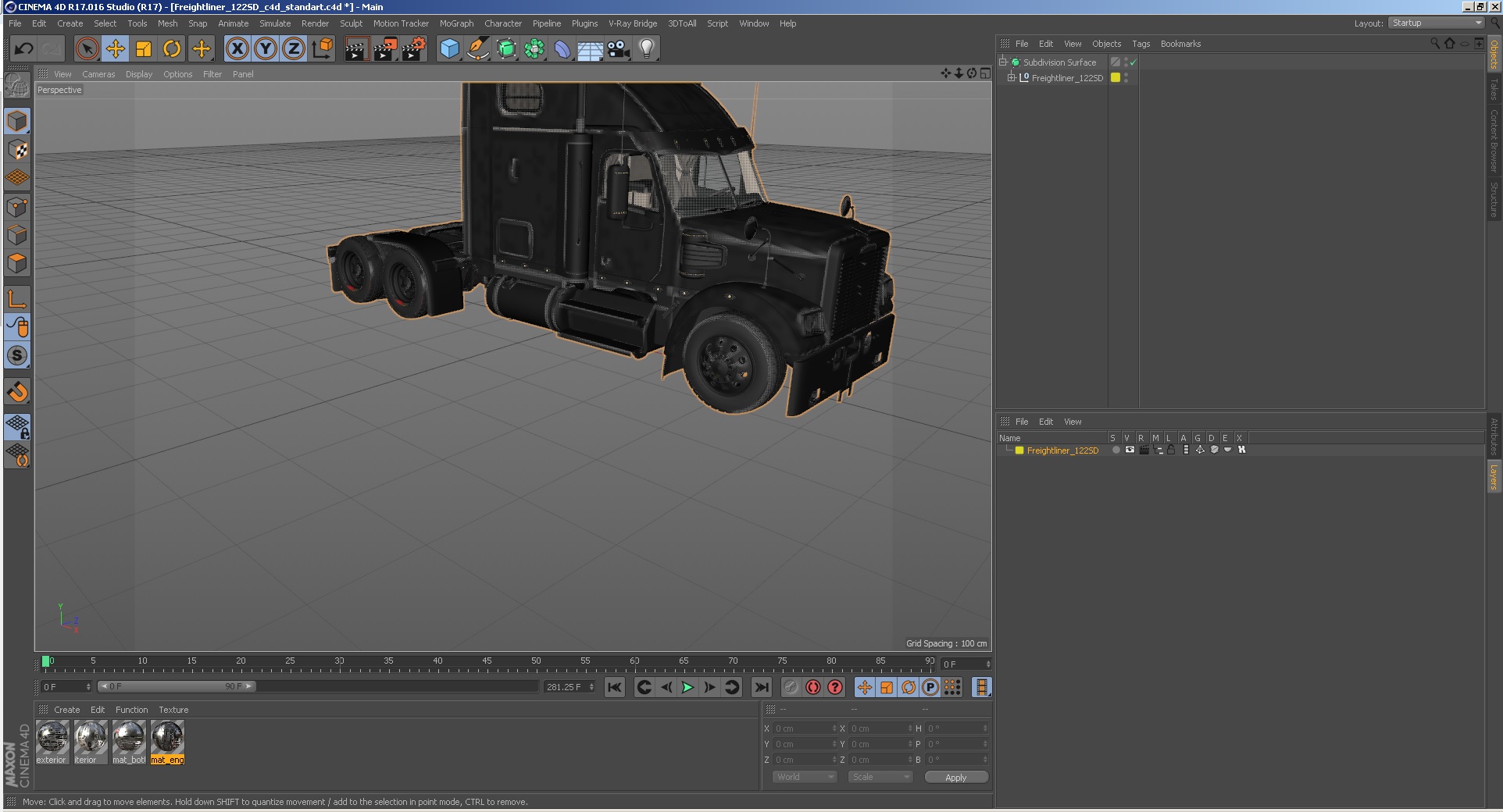Click the Floor environment icon
The height and width of the screenshot is (812, 1503).
click(591, 49)
